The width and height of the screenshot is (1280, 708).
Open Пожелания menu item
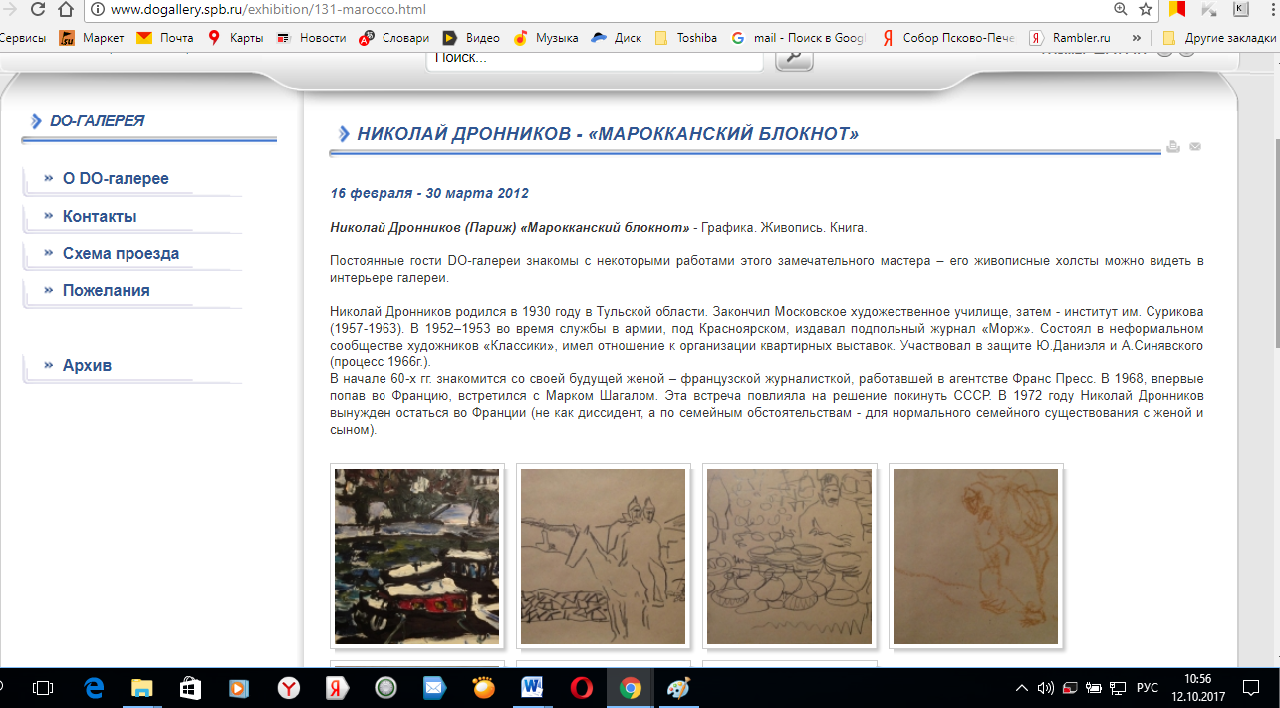point(106,290)
